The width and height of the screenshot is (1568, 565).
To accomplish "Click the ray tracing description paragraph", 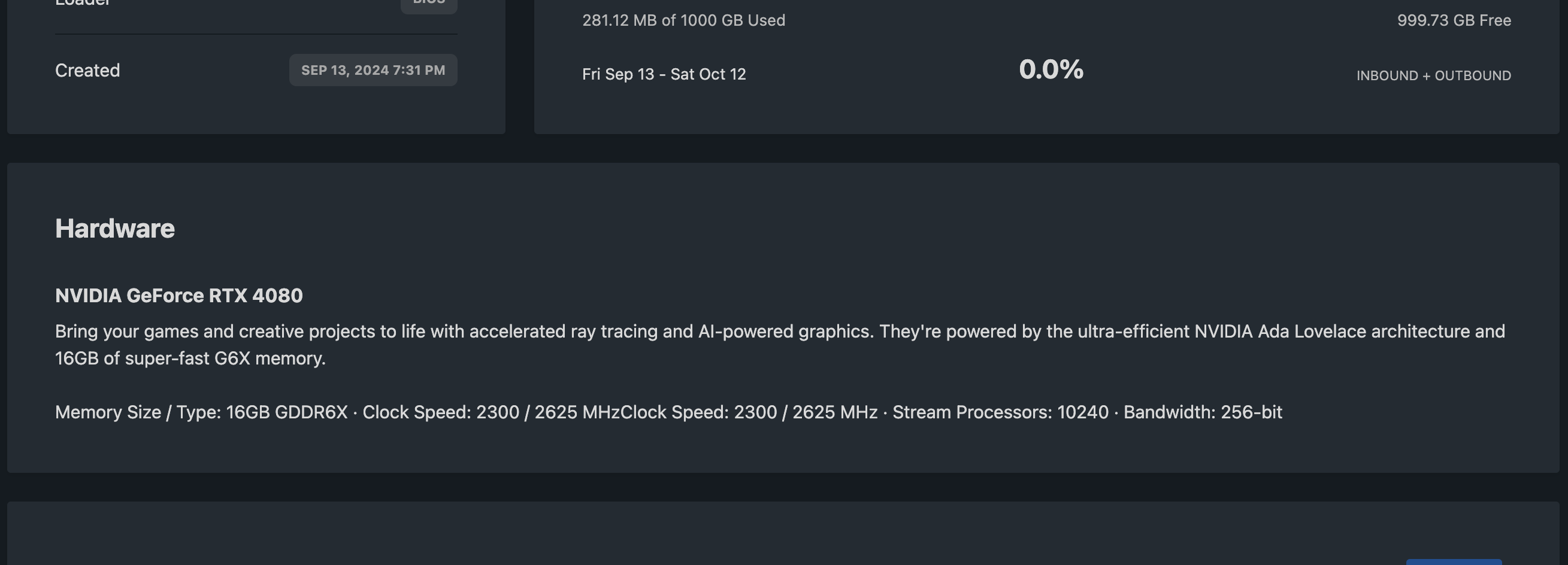I will pos(780,345).
